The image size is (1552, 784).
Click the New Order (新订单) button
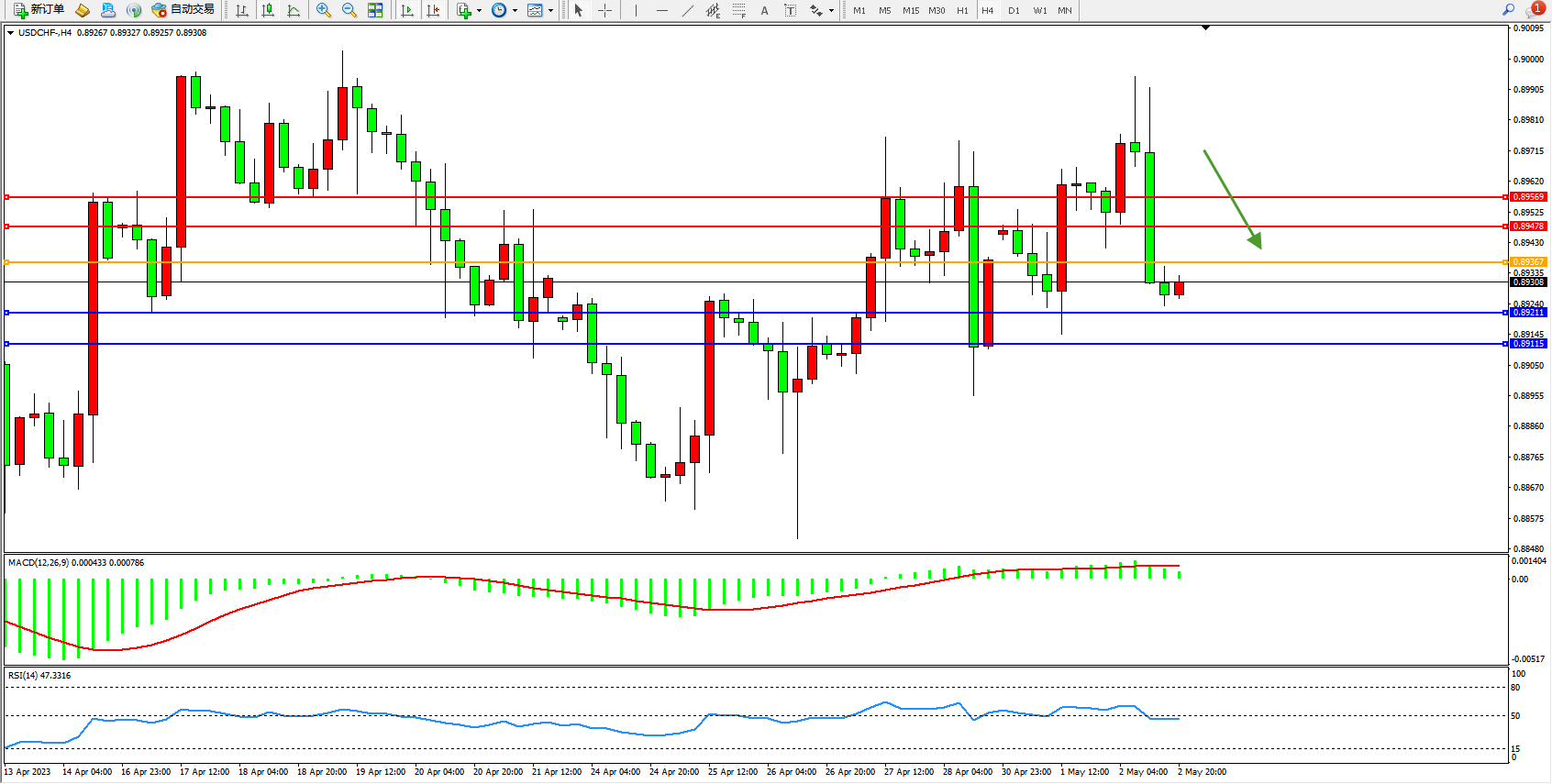click(39, 10)
